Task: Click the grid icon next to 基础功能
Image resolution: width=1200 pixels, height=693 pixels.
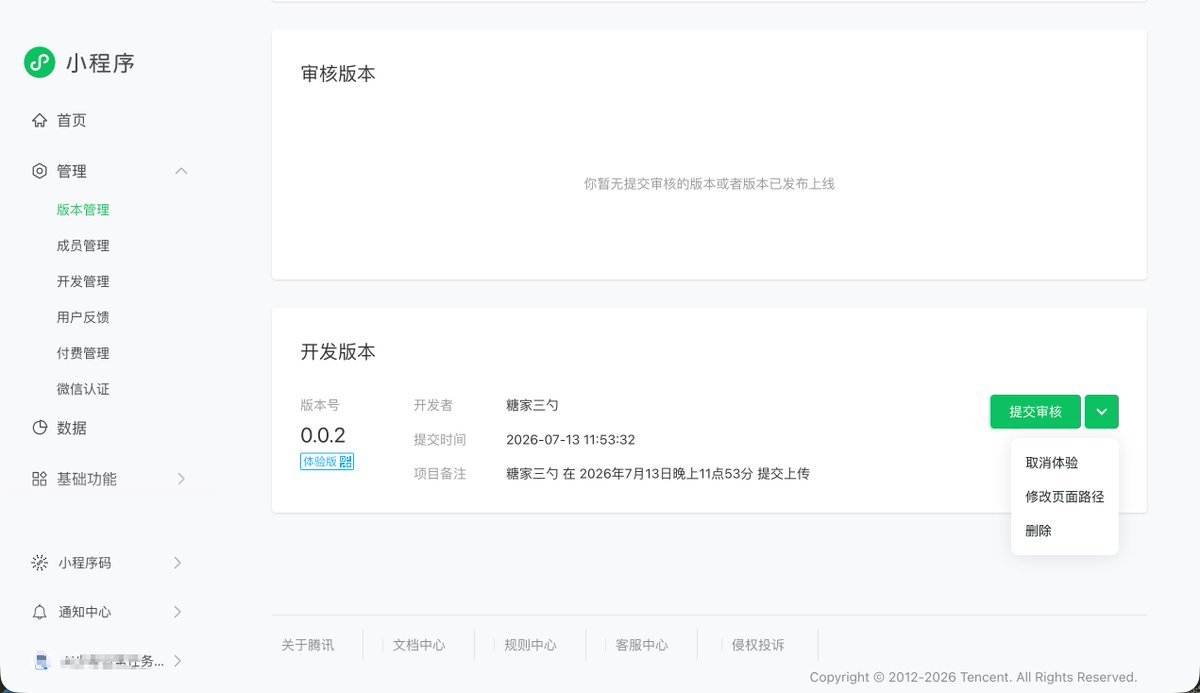Action: [39, 479]
